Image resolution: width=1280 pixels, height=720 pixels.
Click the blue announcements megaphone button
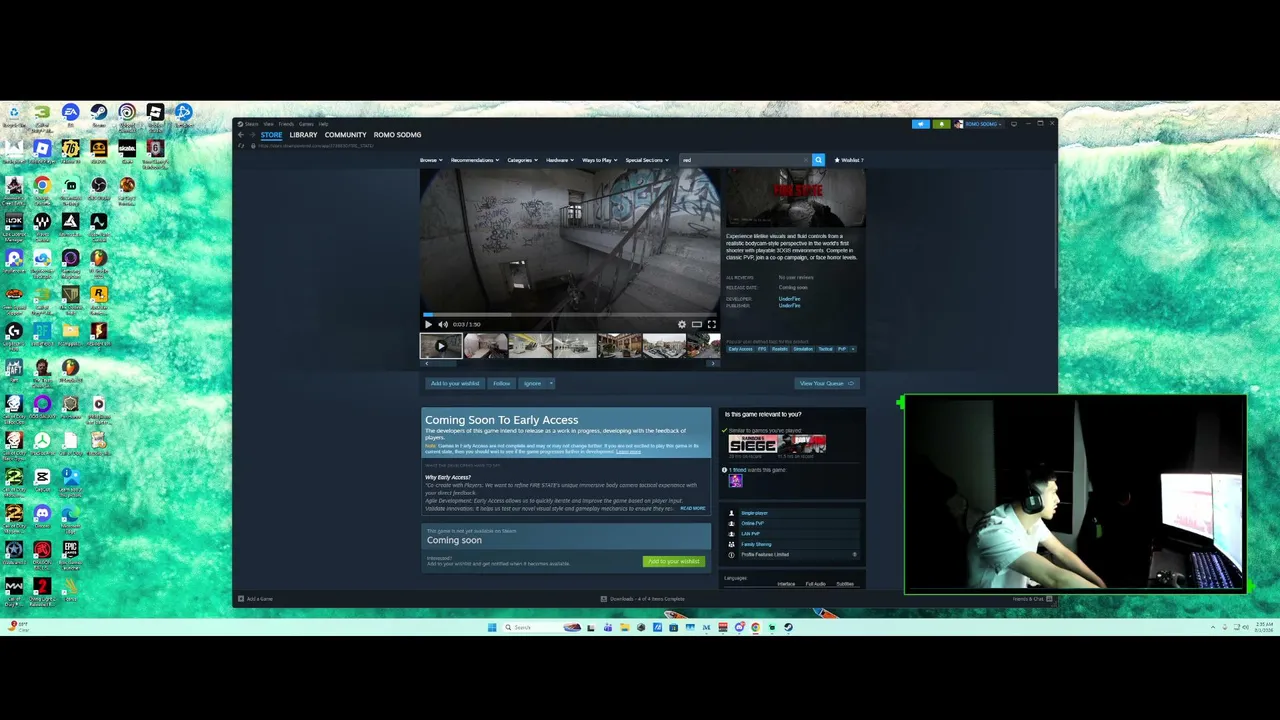coord(921,124)
